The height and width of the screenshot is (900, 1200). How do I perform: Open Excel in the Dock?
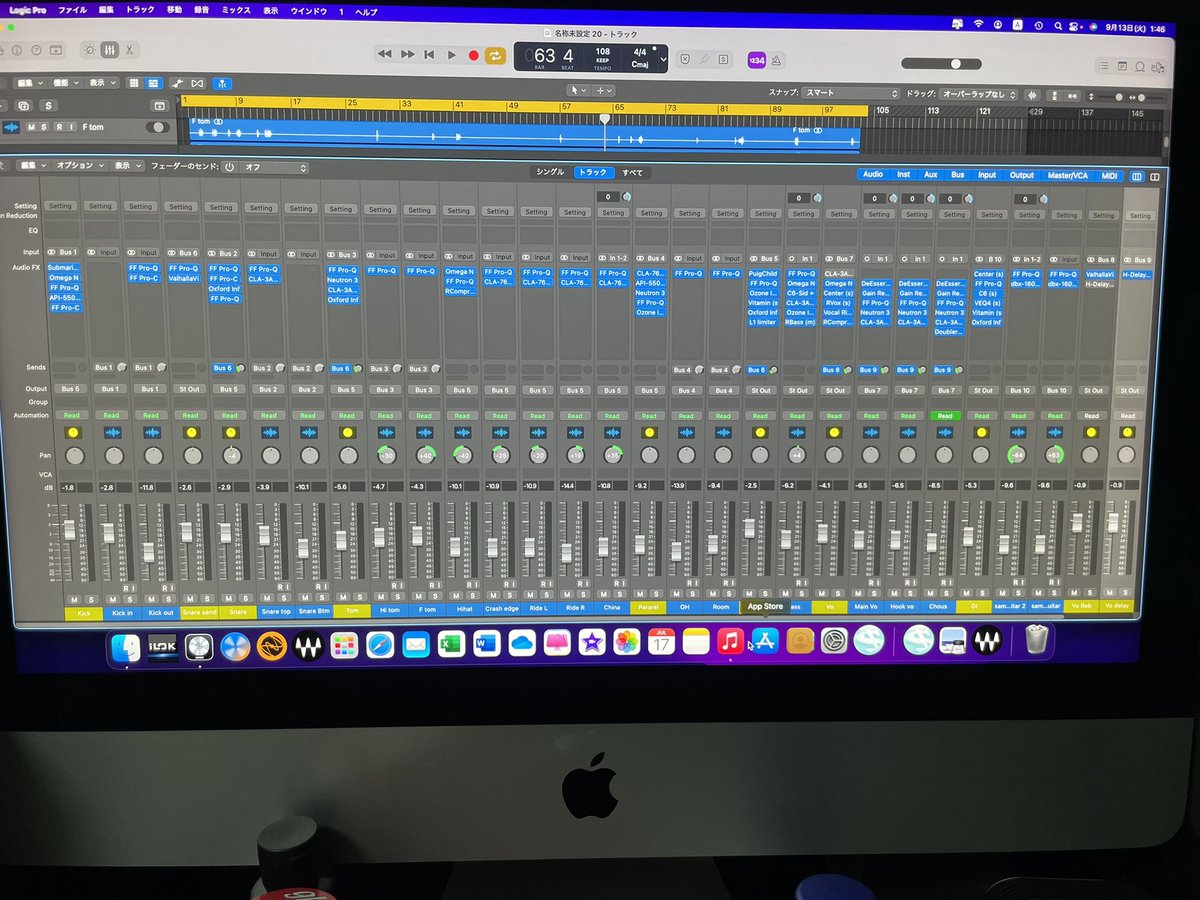coord(451,645)
